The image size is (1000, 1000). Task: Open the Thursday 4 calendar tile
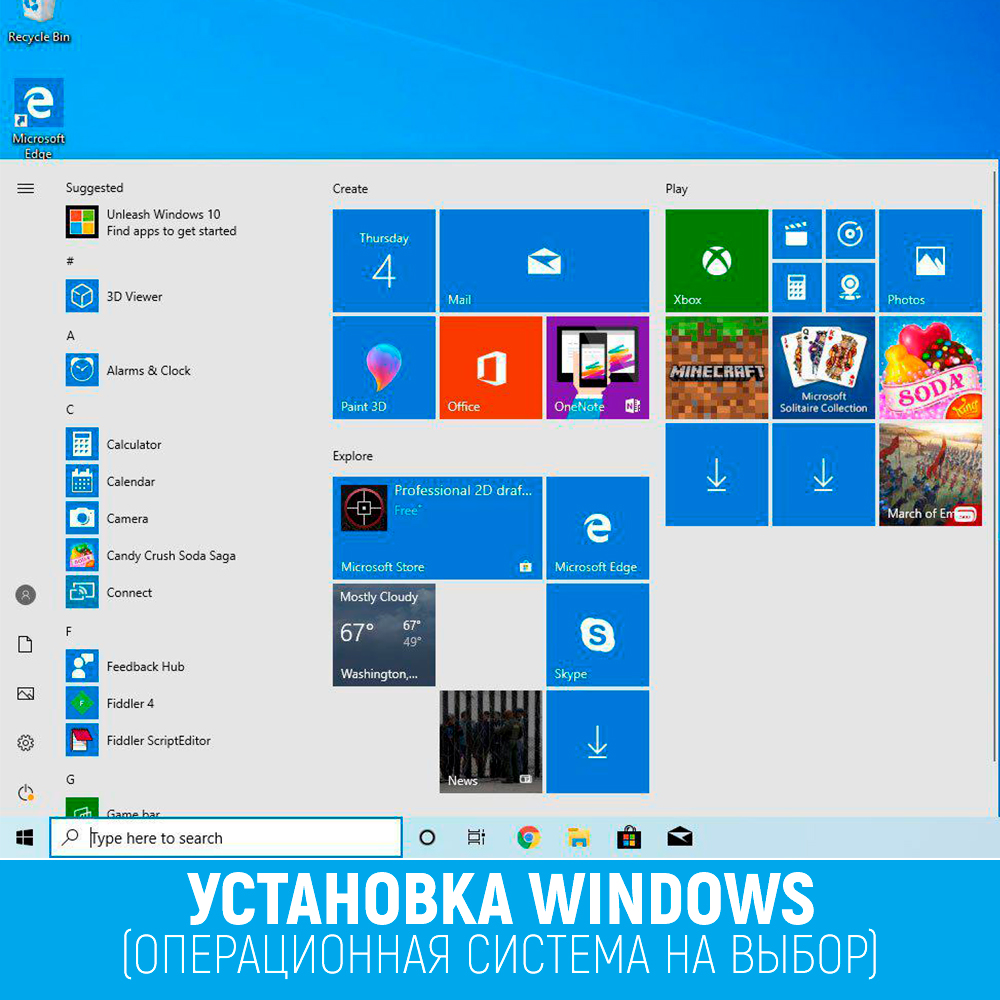(x=384, y=260)
